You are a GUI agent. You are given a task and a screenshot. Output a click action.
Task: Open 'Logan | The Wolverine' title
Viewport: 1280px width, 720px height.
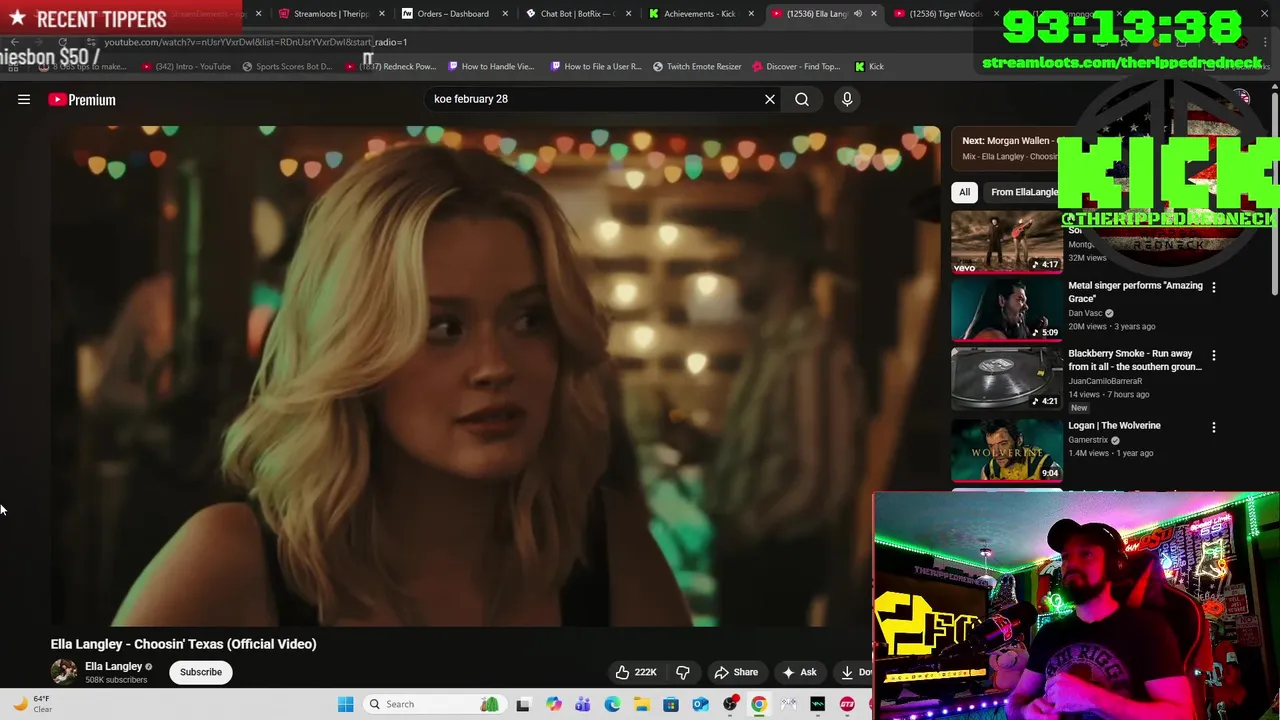1114,426
